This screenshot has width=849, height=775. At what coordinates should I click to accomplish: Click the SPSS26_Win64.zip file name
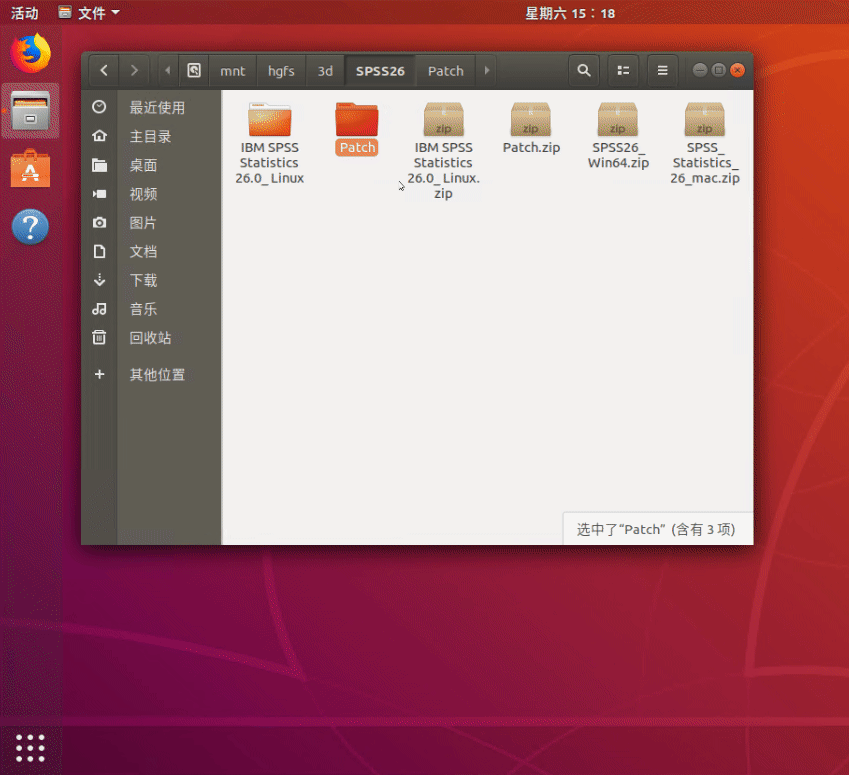coord(618,155)
